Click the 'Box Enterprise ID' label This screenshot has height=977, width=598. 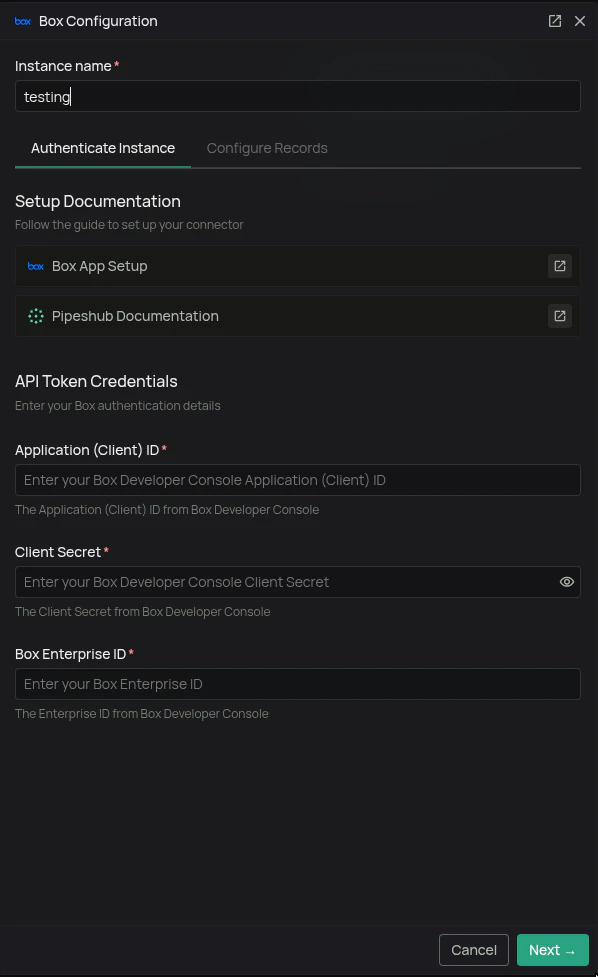[x=70, y=654]
